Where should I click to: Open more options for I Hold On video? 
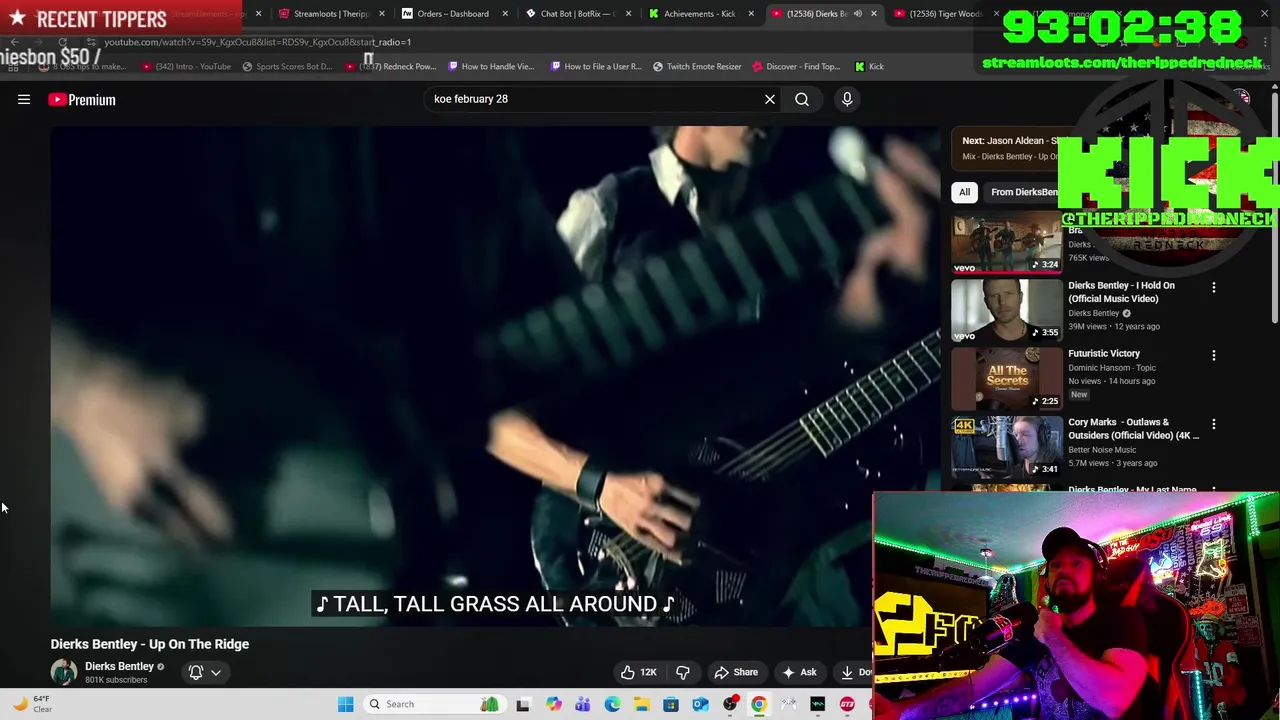pos(1214,287)
